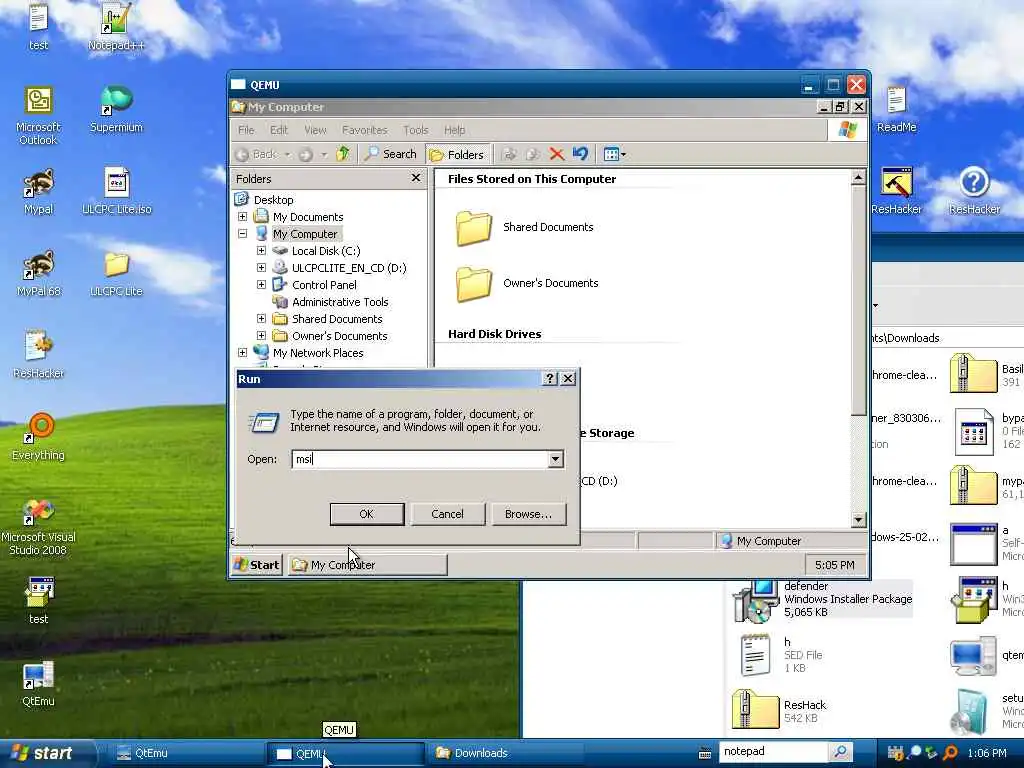Viewport: 1024px width, 768px height.
Task: Expand the My Documents tree node
Action: (242, 216)
